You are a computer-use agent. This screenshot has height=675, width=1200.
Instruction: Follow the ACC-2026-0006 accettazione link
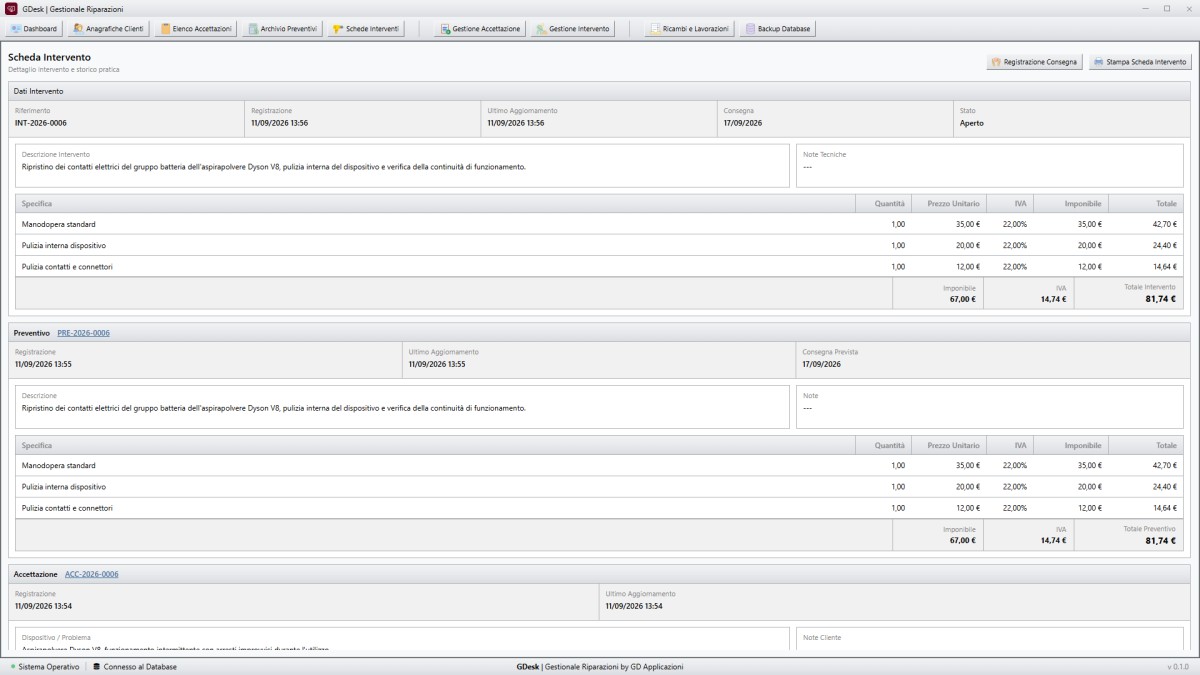[92, 574]
